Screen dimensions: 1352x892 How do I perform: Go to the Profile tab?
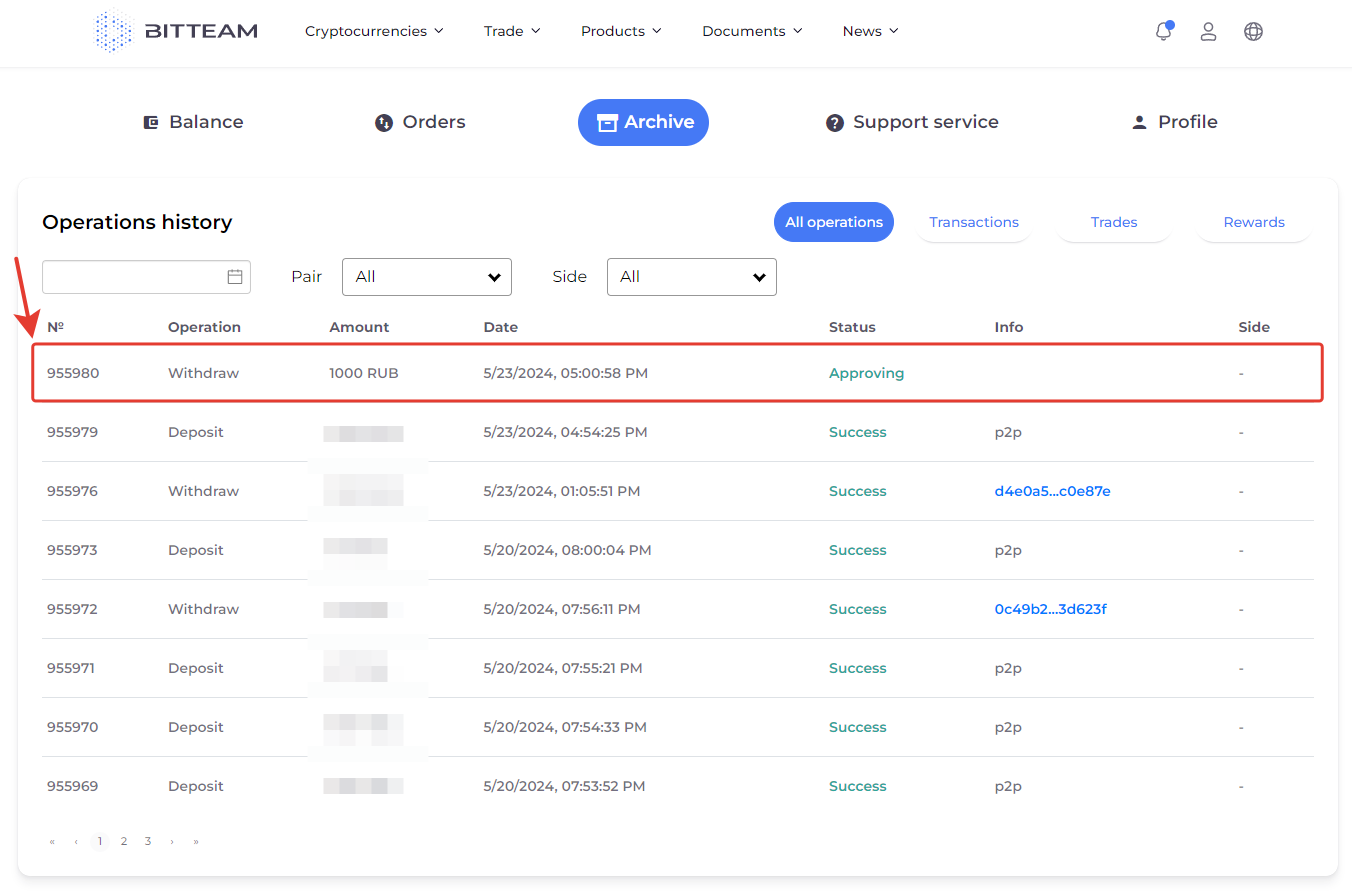click(x=1174, y=122)
